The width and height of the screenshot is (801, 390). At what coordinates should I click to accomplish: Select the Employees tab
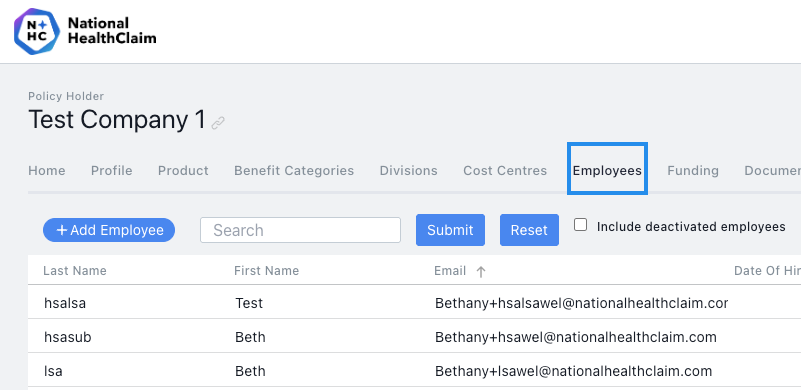pyautogui.click(x=607, y=170)
